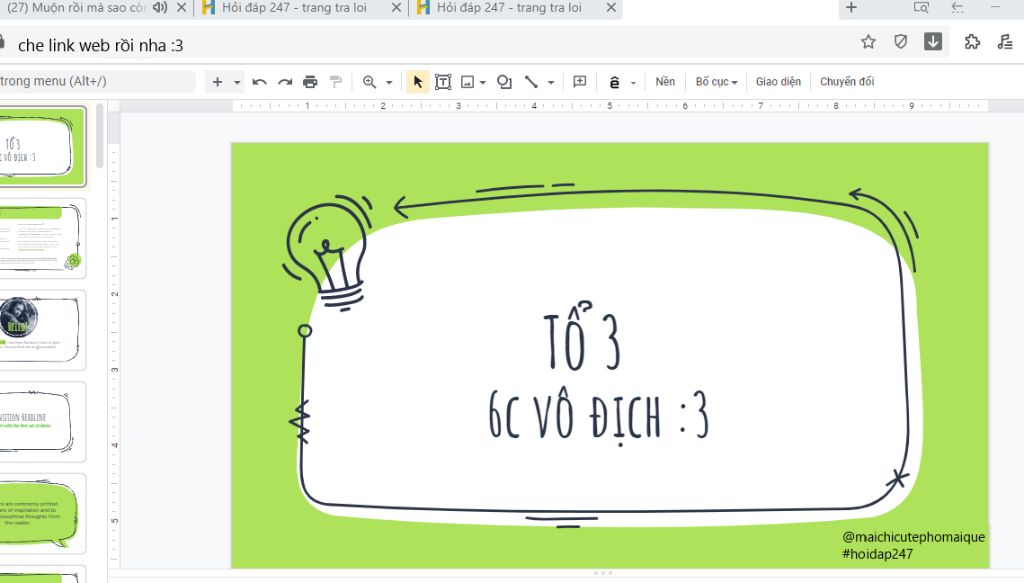The width and height of the screenshot is (1024, 583).
Task: Switch to the second Hỏi đáp 247 tab
Action: click(x=509, y=8)
